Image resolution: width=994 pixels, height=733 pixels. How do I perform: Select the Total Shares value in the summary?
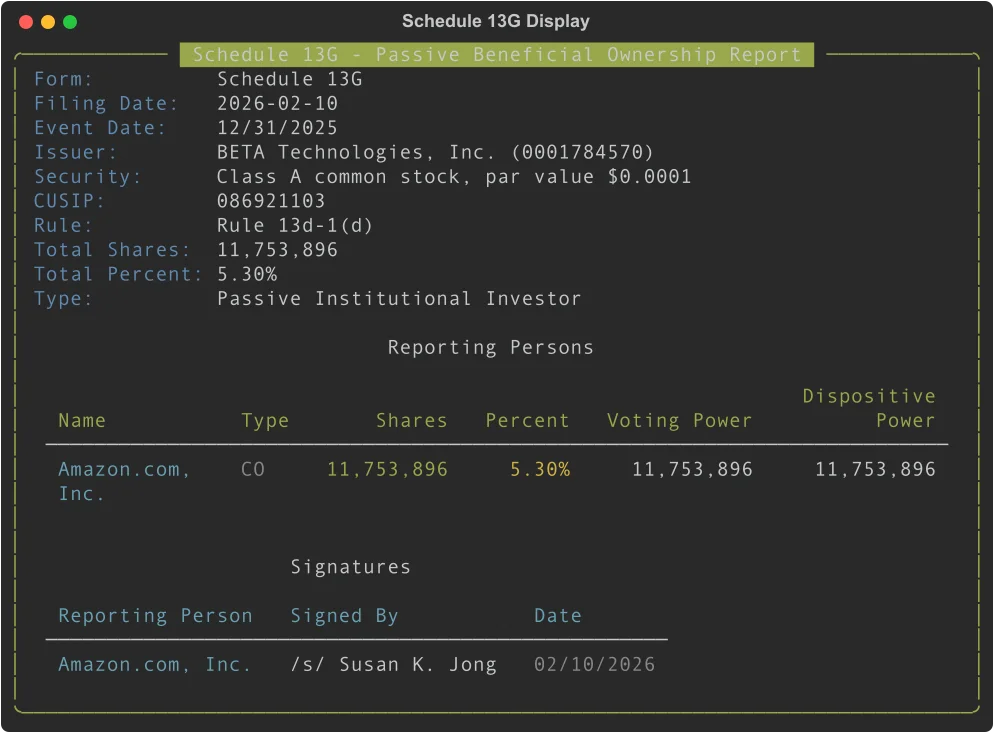[278, 250]
